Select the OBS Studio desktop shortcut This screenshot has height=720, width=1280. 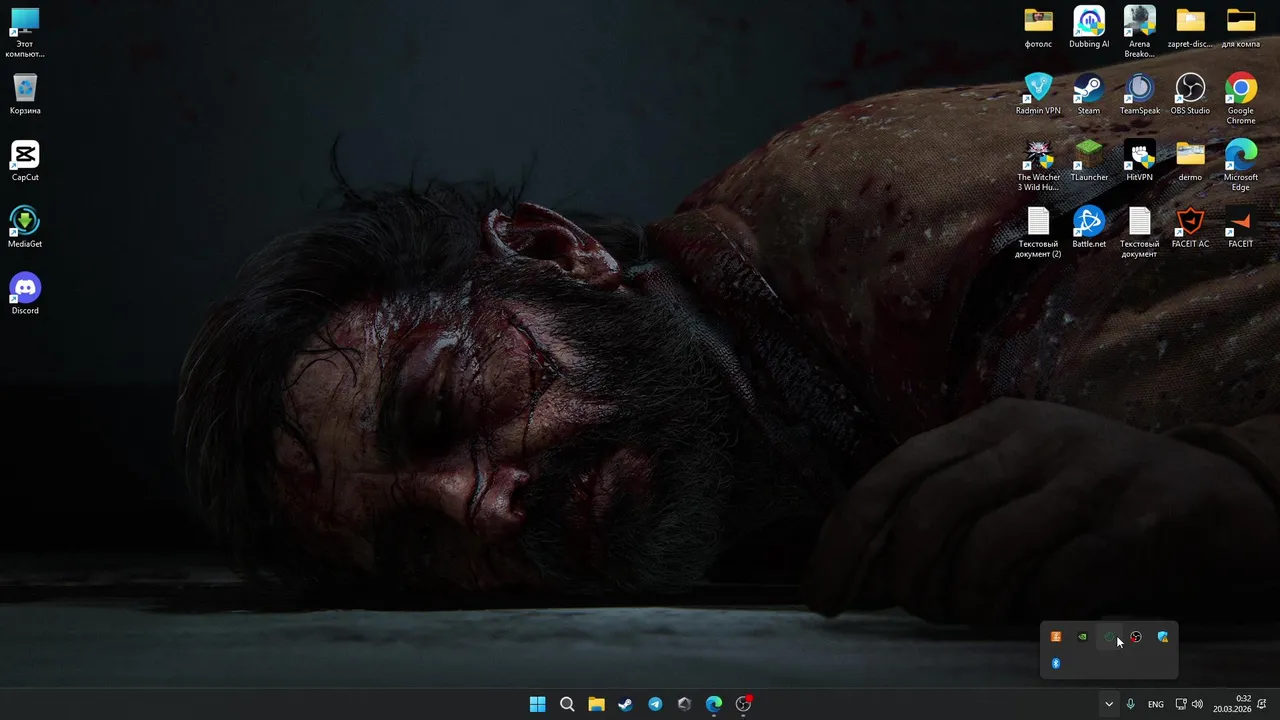click(1190, 94)
